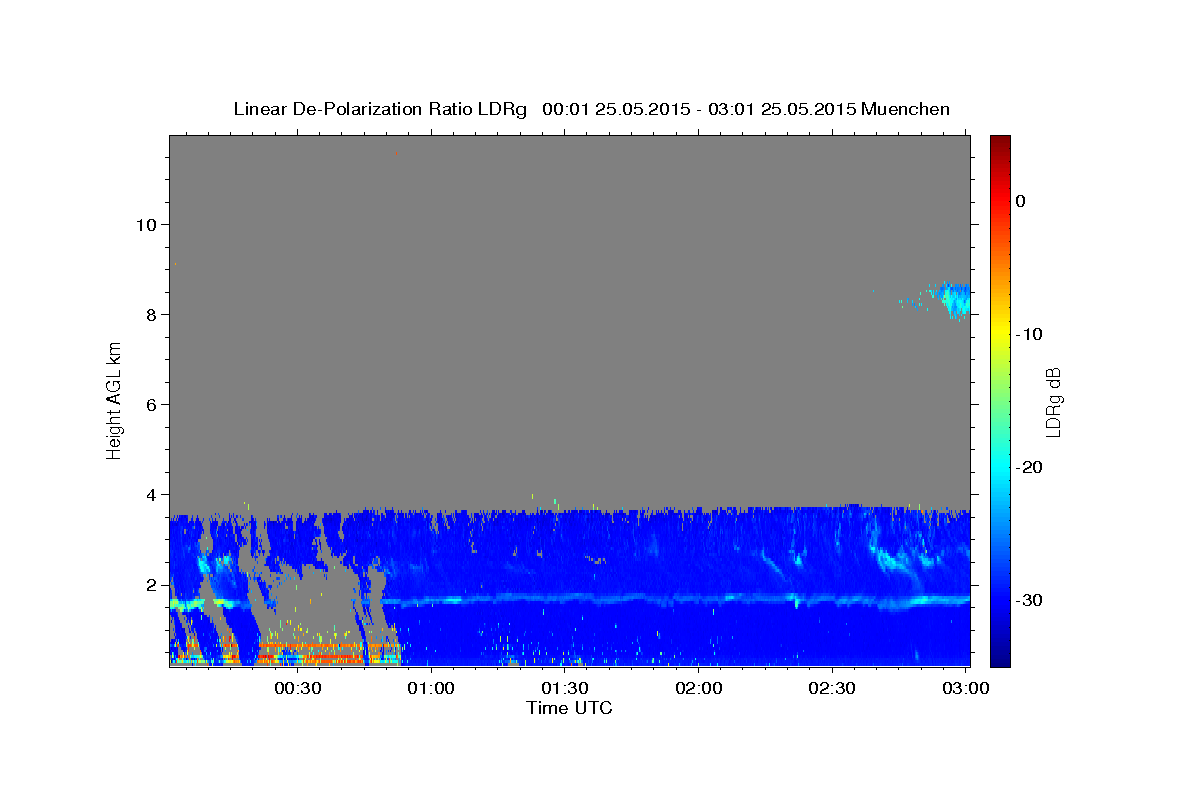The width and height of the screenshot is (1200, 800).
Task: Click the 00:30 time tick label
Action: click(297, 688)
